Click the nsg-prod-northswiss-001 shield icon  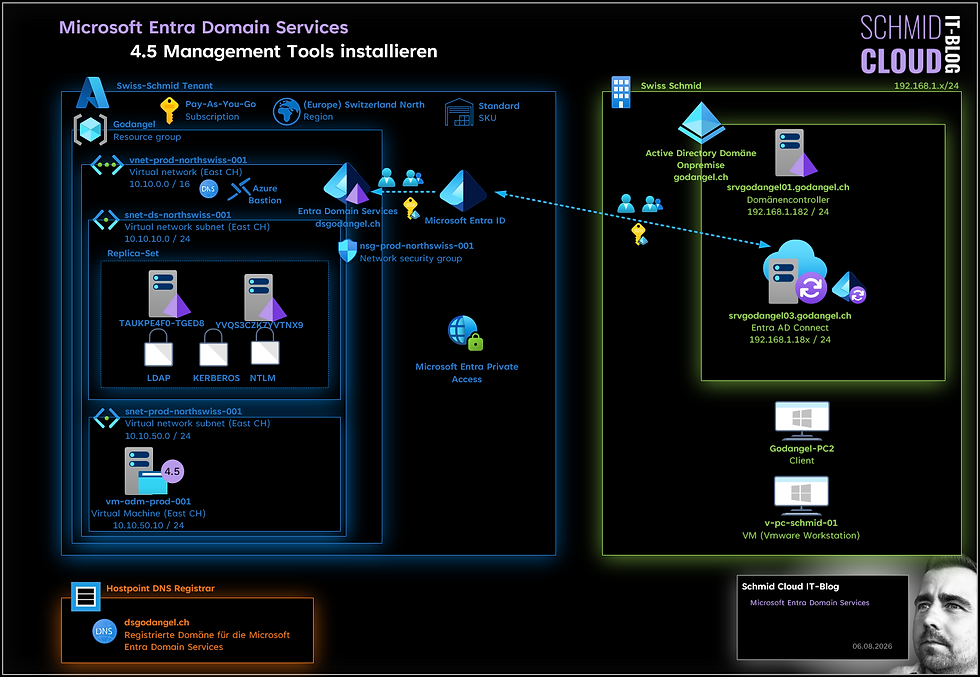pyautogui.click(x=348, y=251)
